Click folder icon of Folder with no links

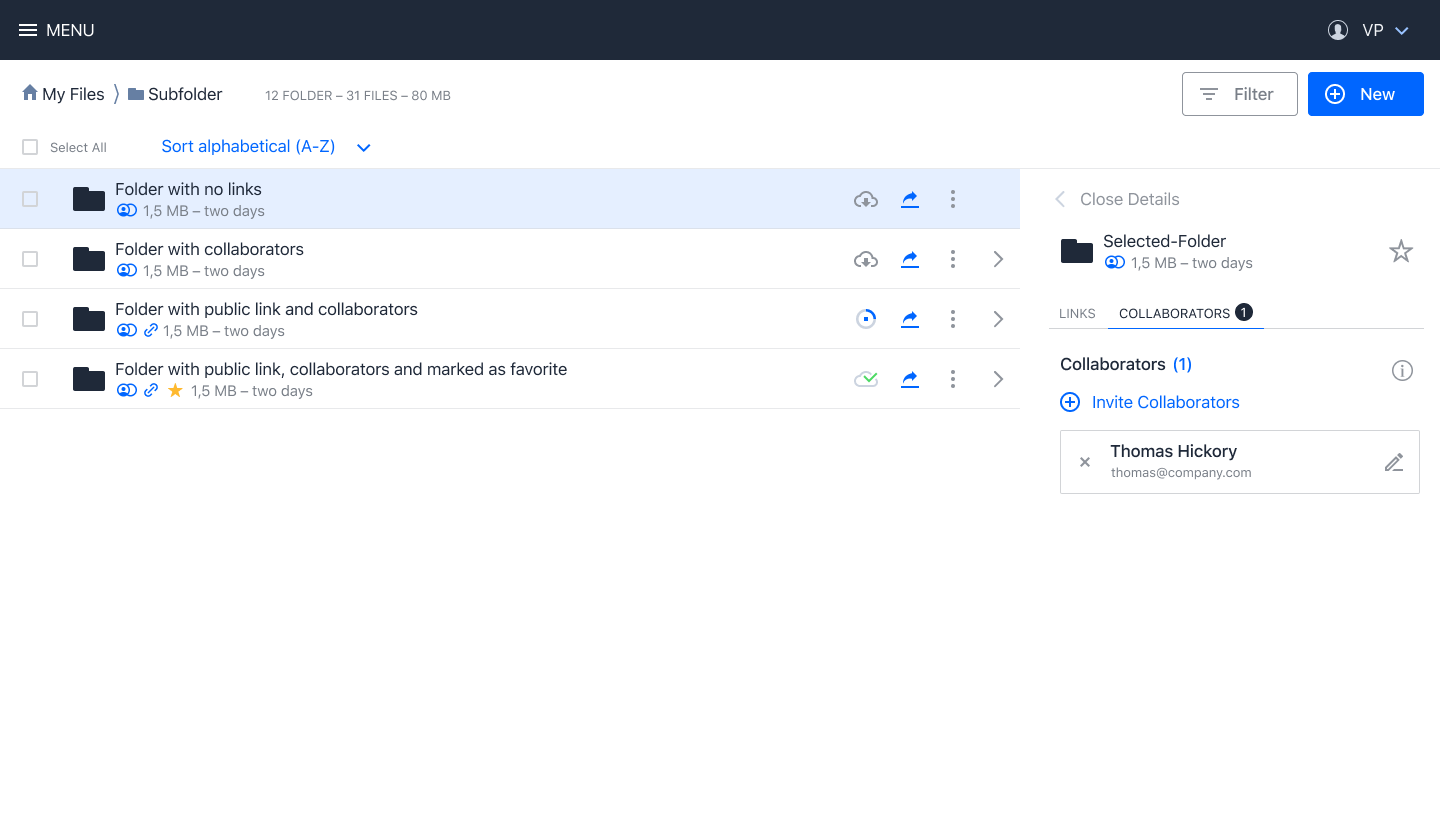coord(89,199)
